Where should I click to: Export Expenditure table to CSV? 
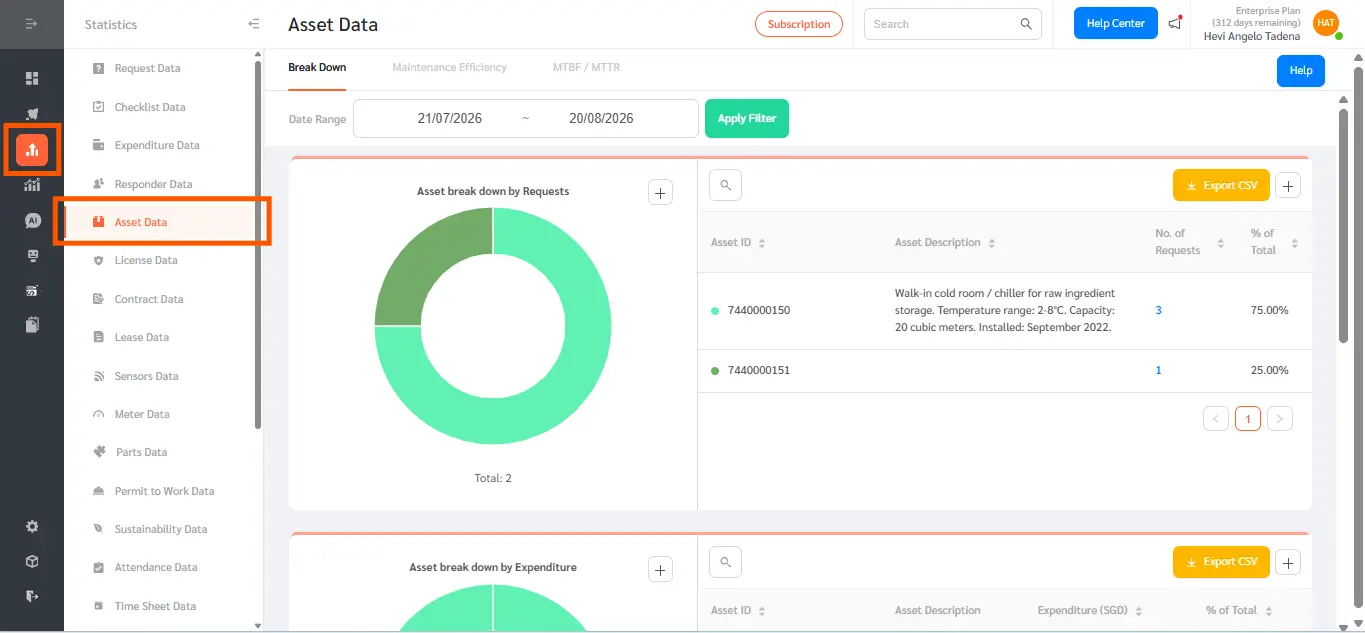(1221, 561)
